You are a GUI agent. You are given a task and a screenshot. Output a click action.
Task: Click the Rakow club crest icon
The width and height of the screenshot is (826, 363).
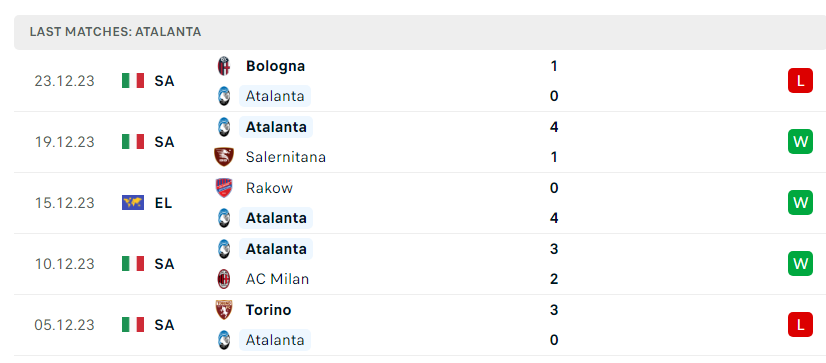[x=224, y=188]
